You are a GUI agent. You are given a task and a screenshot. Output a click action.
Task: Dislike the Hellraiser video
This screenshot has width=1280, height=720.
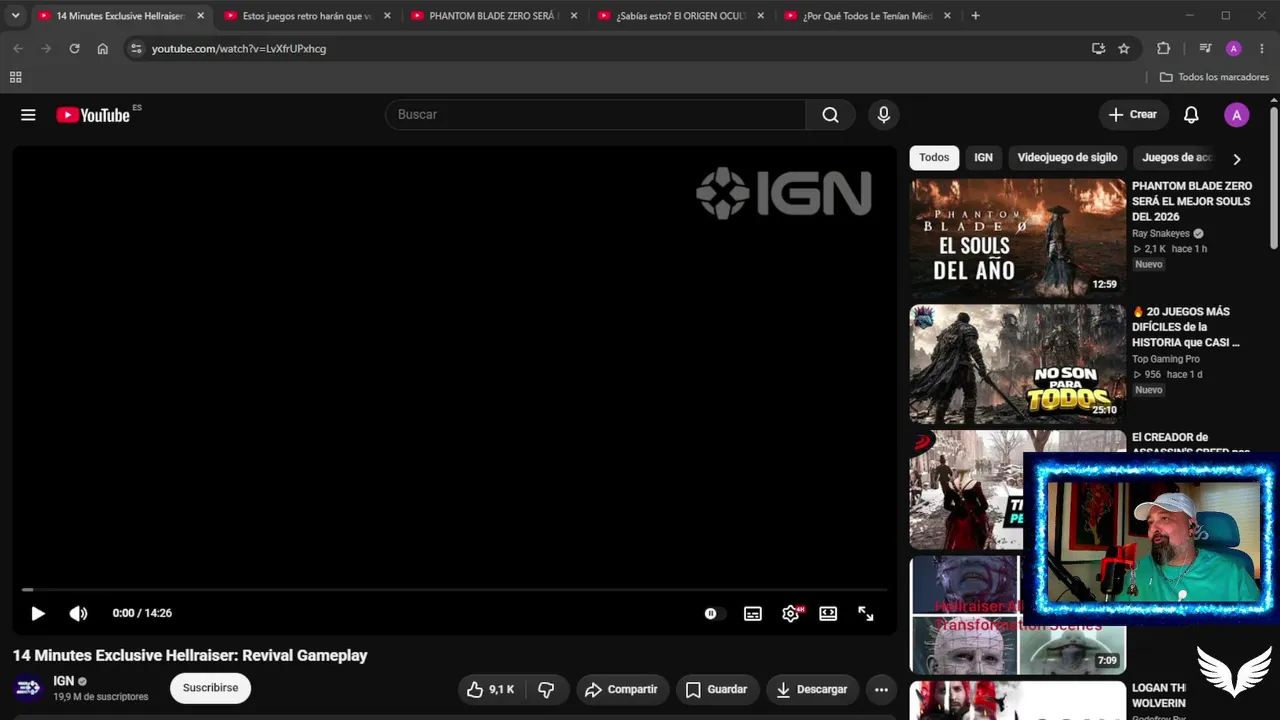pyautogui.click(x=546, y=689)
